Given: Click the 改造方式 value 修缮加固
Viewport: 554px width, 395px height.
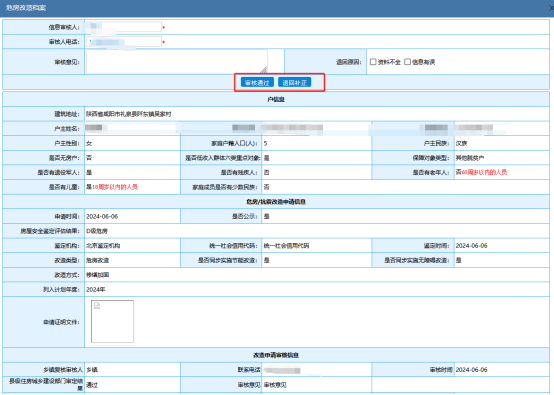Looking at the screenshot, I should (98, 275).
